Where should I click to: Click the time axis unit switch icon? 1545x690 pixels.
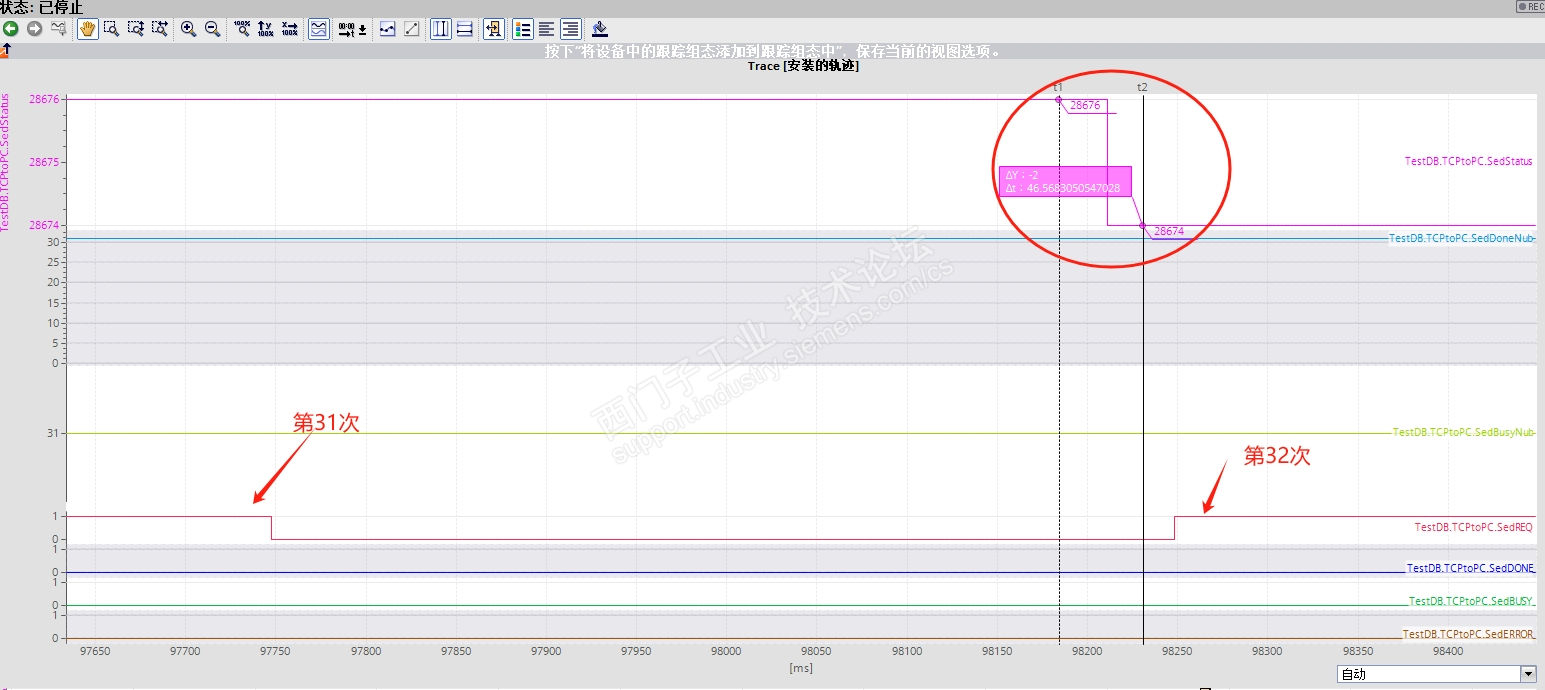(x=351, y=29)
